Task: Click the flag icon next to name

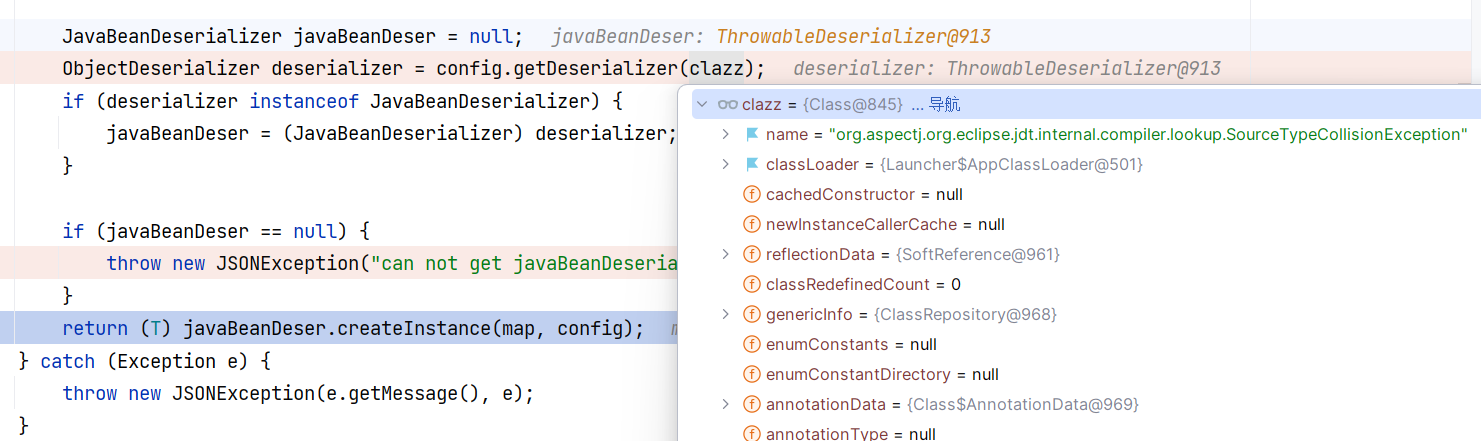Action: (752, 135)
